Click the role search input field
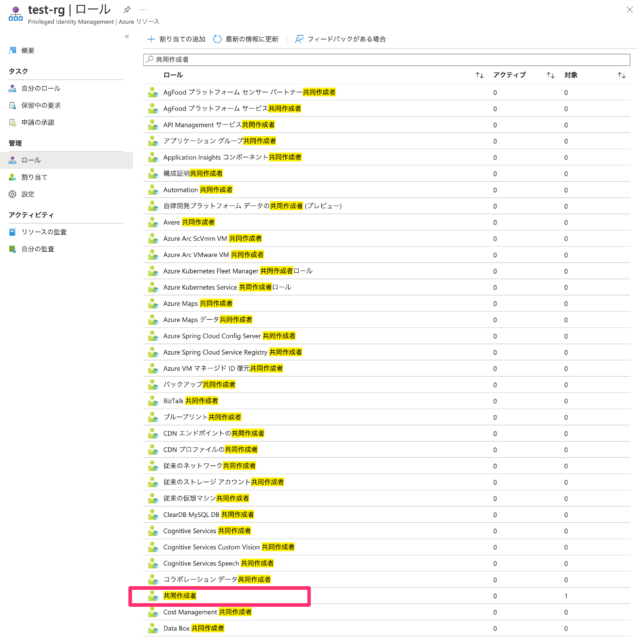Viewport: 640px width, 639px height. coord(387,60)
